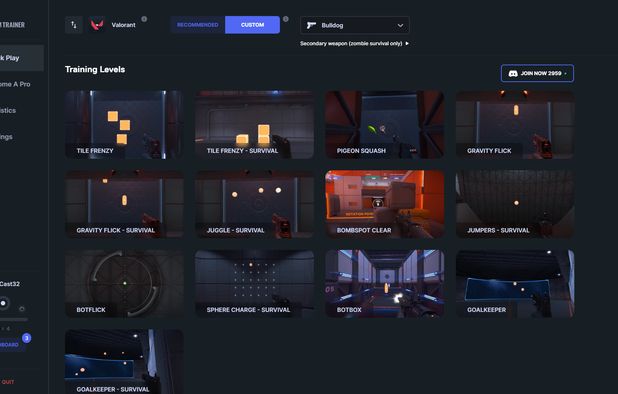Click the Valorant logo icon
This screenshot has height=394, width=618.
point(97,25)
